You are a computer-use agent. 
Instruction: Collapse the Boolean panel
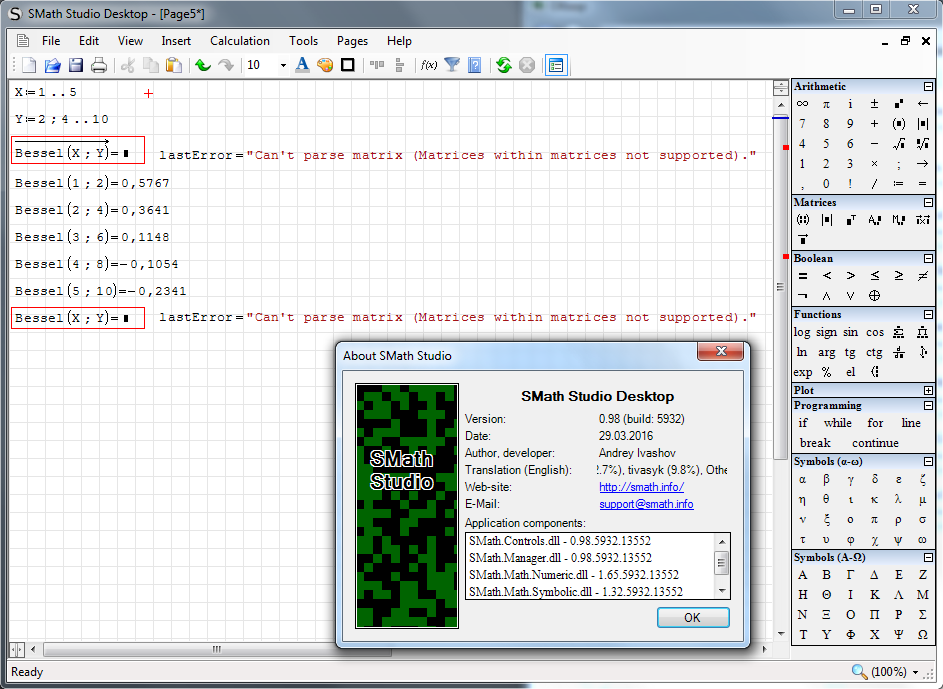928,258
